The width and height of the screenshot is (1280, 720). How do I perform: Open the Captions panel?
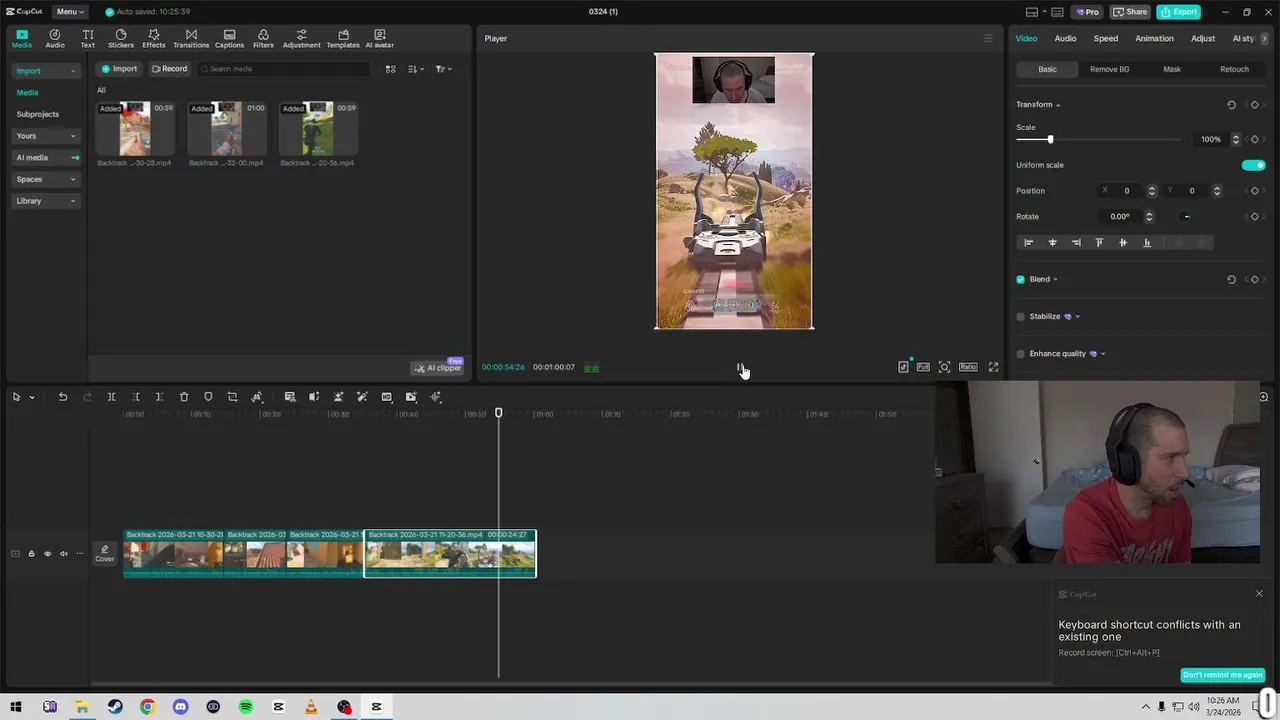pyautogui.click(x=229, y=38)
